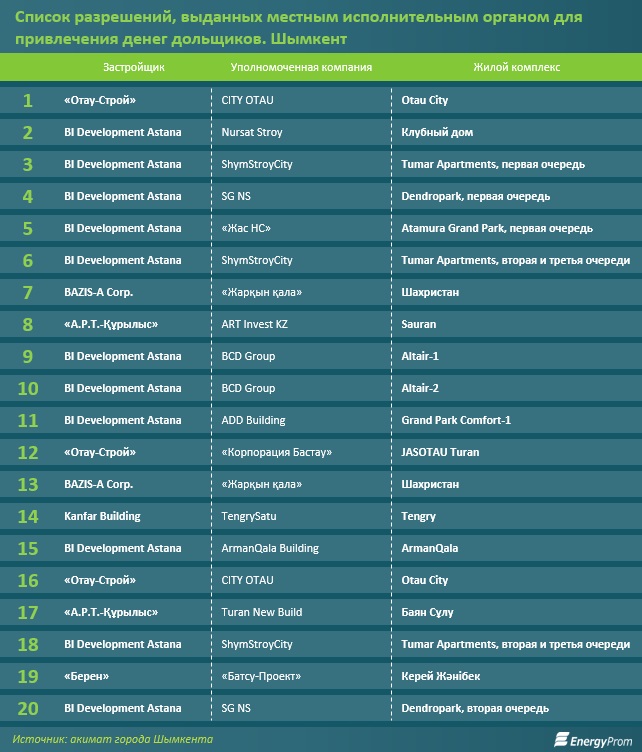Select 'ShymStroyCity' in row 3
The height and width of the screenshot is (752, 642).
257,164
